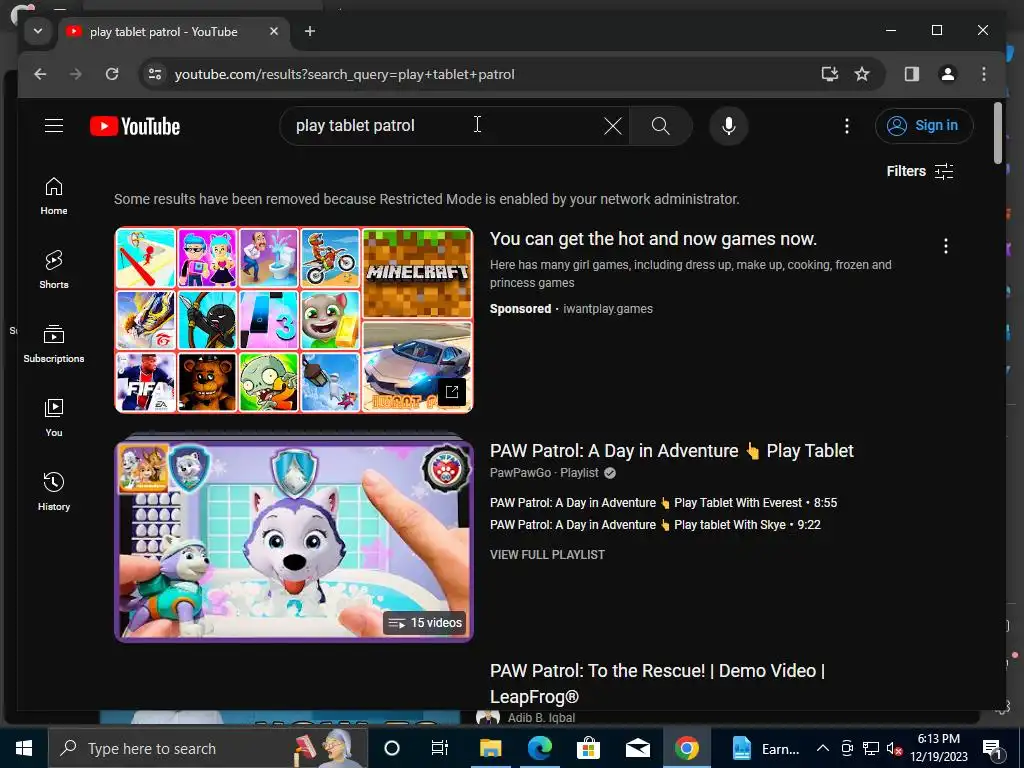
Task: Open Cortana circle on taskbar
Action: point(392,748)
